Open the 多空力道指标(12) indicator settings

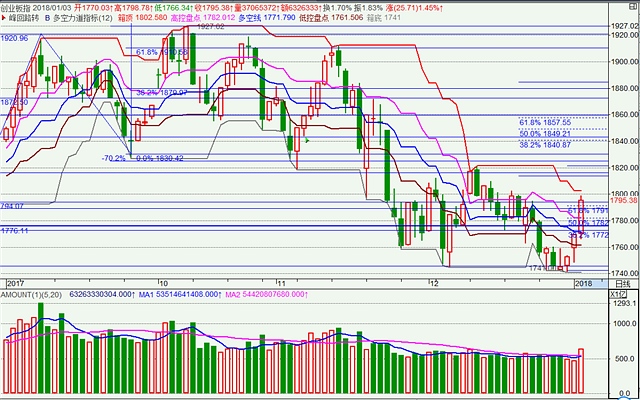click(96, 17)
